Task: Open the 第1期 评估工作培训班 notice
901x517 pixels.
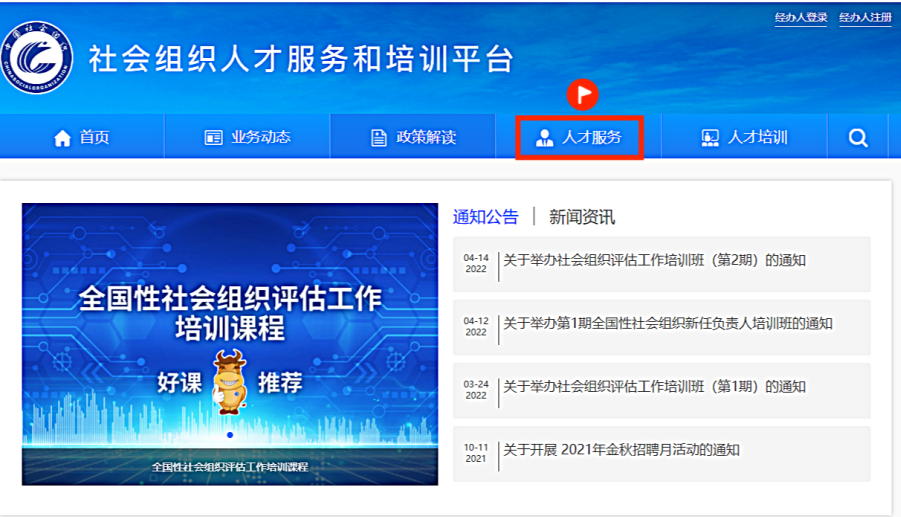Action: click(x=654, y=387)
